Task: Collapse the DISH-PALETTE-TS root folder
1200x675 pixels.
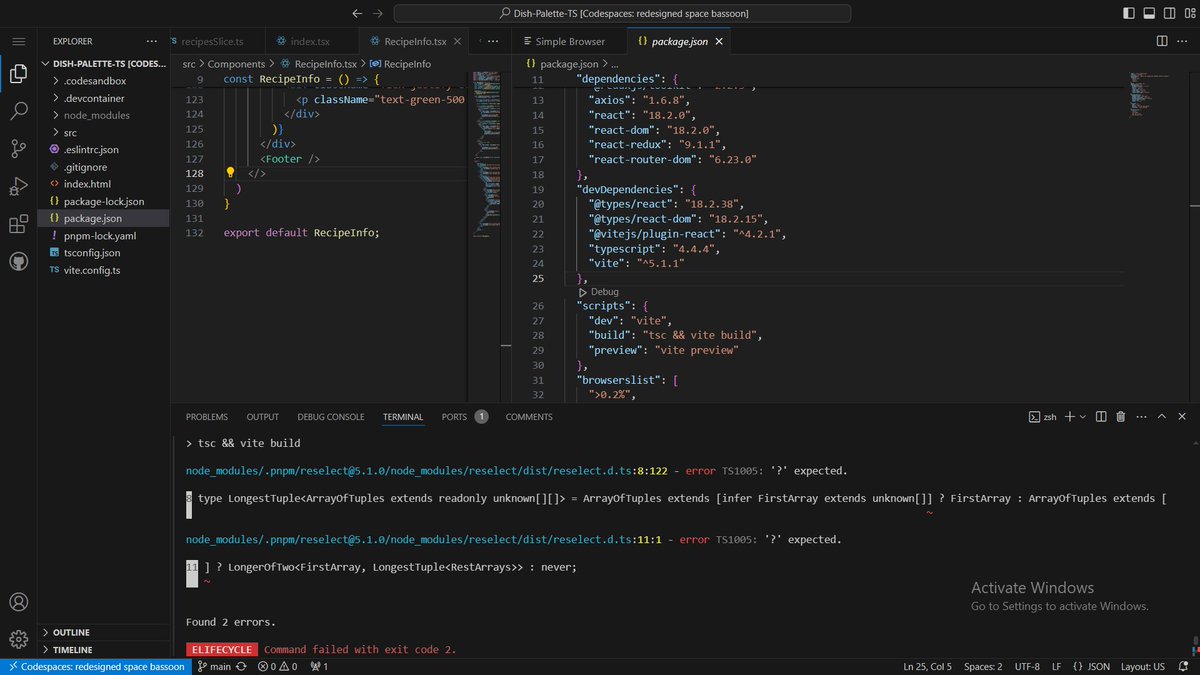Action: point(105,64)
